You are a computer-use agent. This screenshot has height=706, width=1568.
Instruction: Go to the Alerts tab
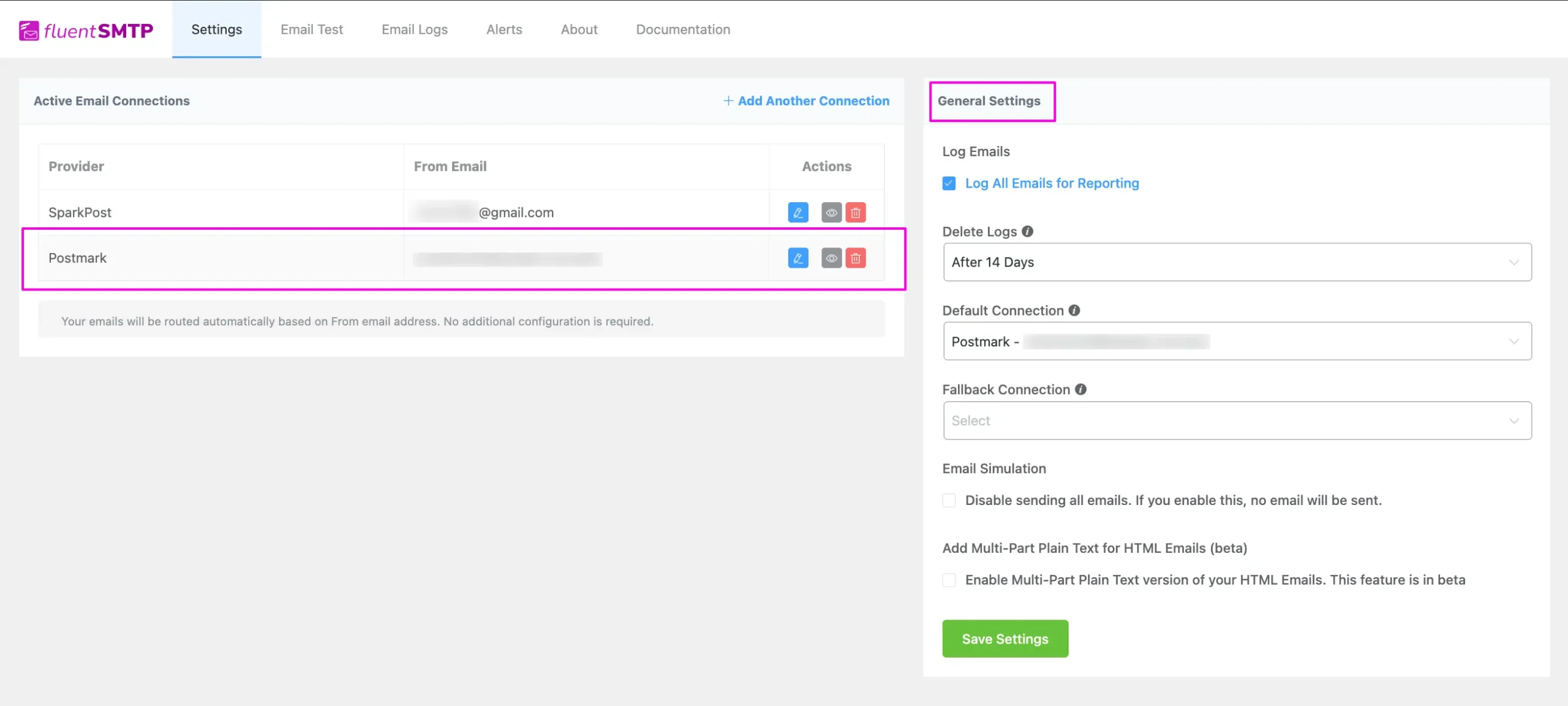pyautogui.click(x=504, y=29)
